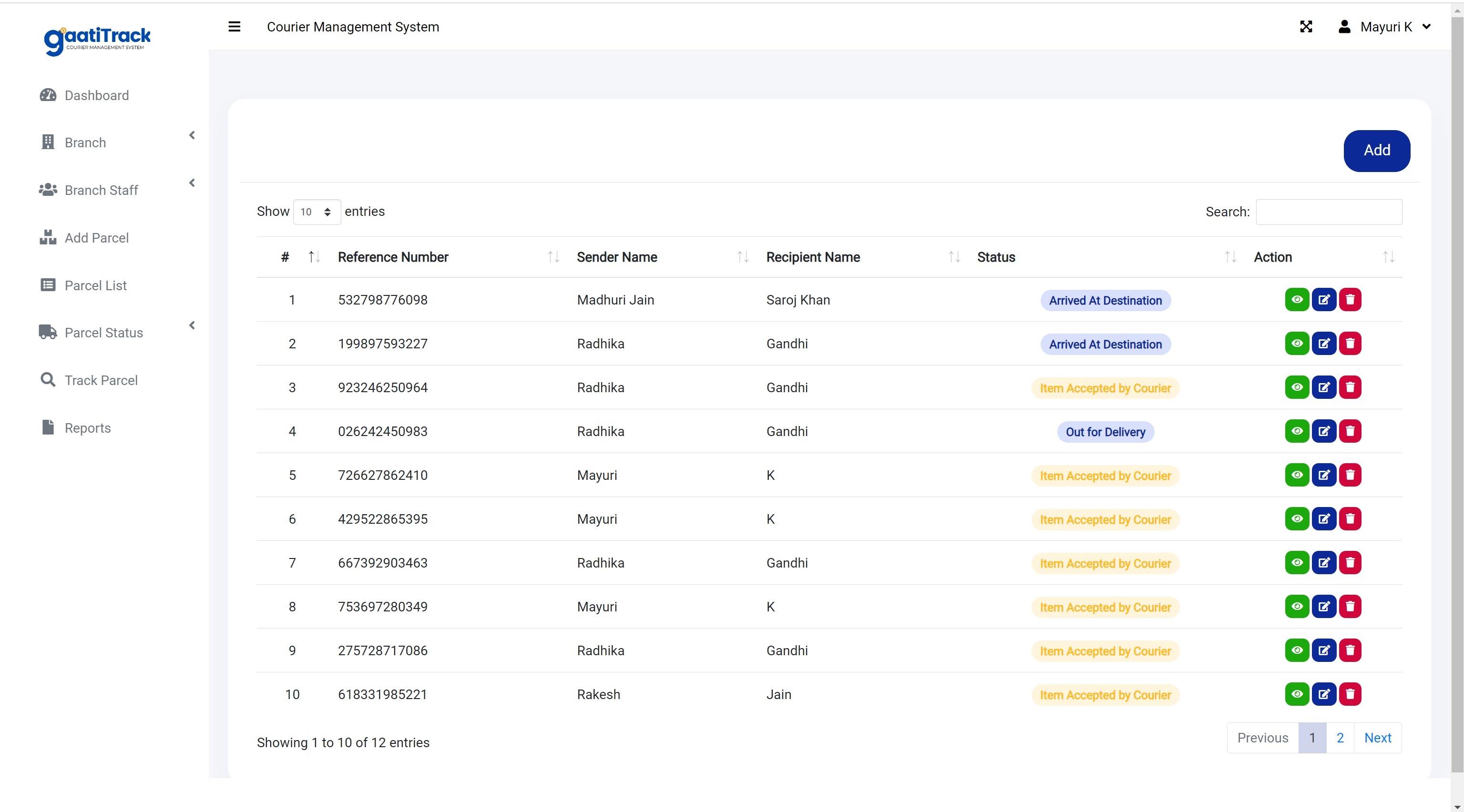Delete parcel 618331985221 with the trash icon

tap(1351, 694)
